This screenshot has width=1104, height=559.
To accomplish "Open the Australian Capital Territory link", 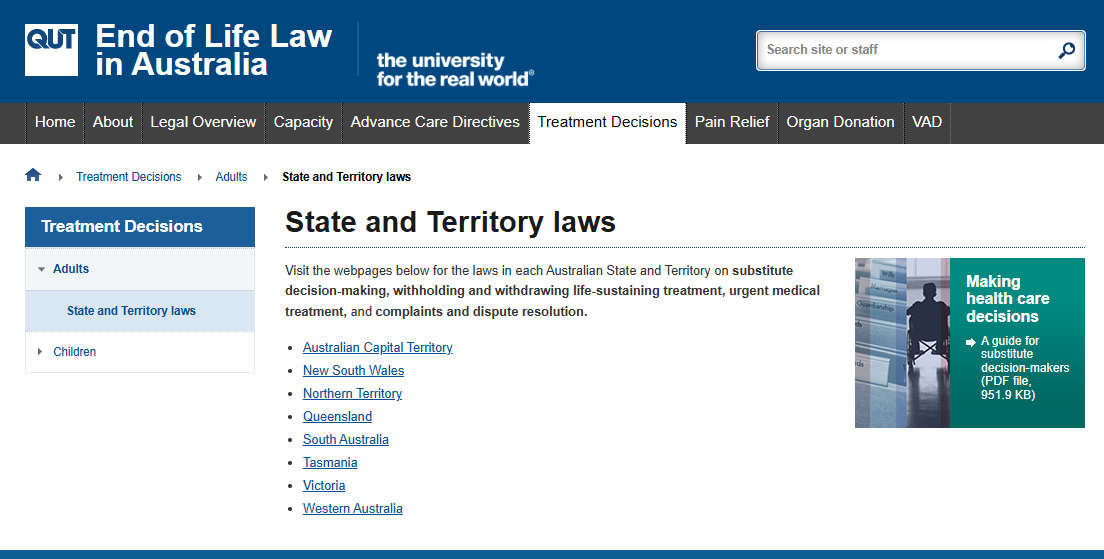I will [x=377, y=347].
